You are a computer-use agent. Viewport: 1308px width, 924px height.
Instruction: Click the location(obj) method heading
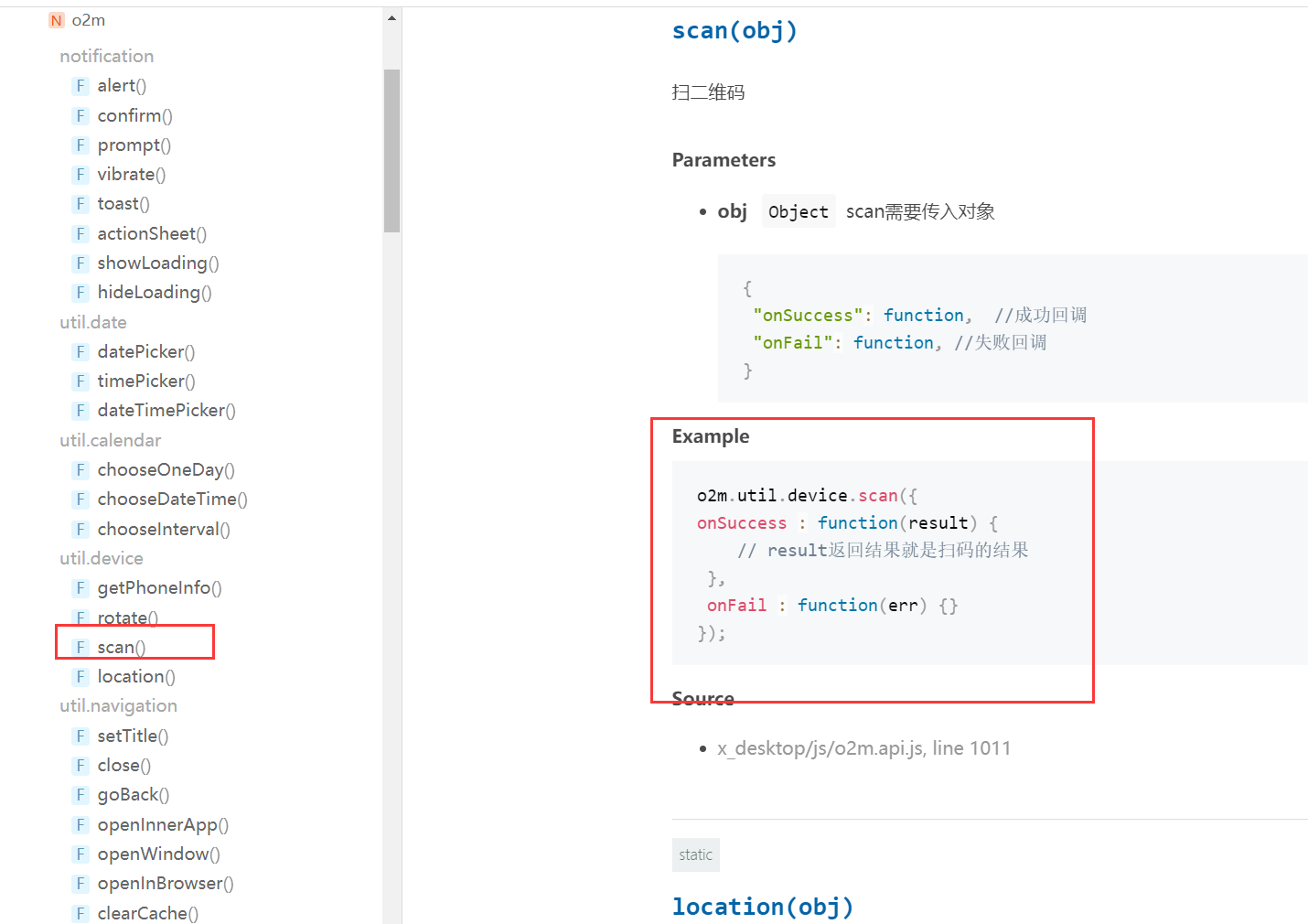(763, 907)
